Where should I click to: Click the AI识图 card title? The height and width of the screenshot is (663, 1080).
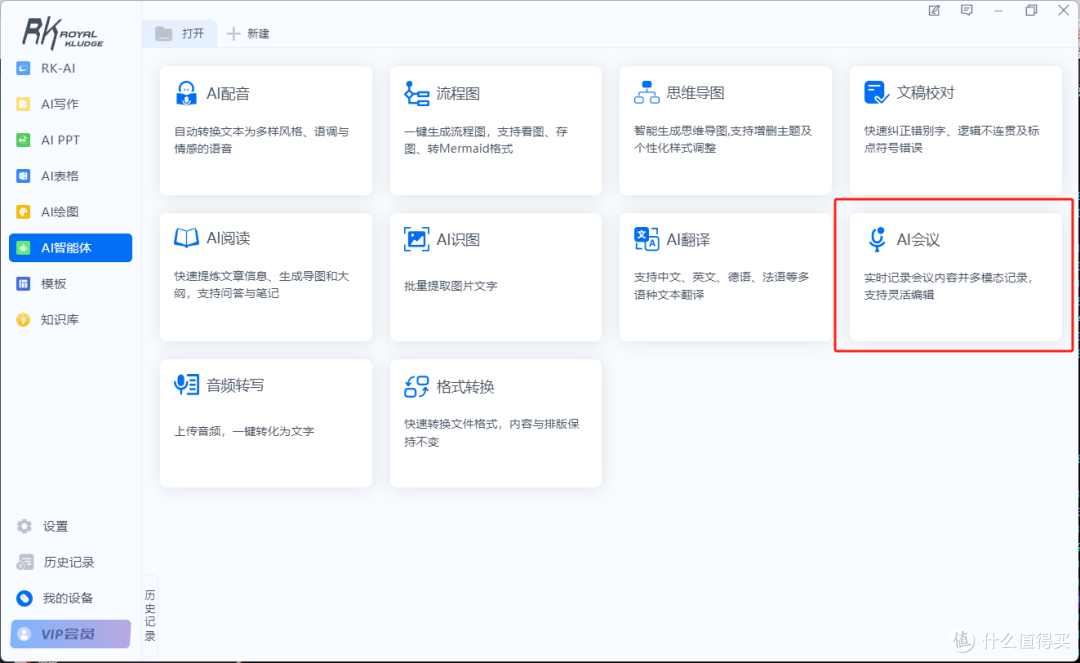(x=458, y=240)
